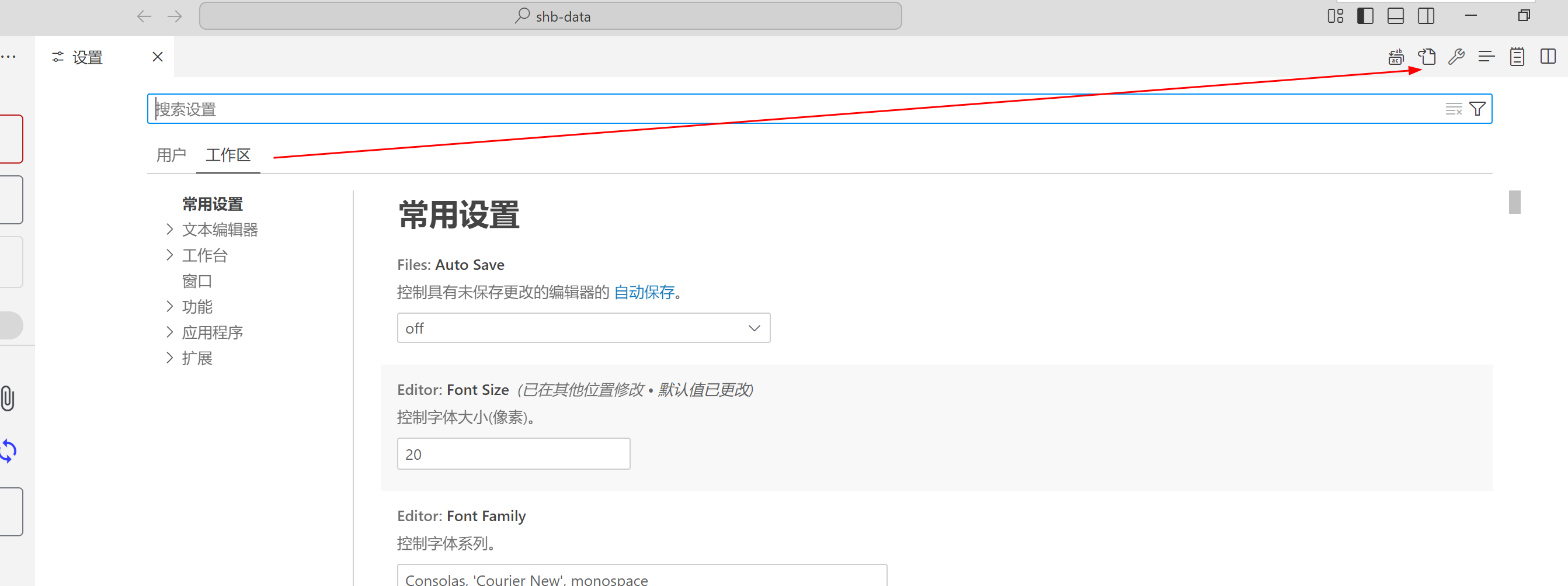Image resolution: width=1568 pixels, height=586 pixels.
Task: Click the ab/ac replace icon in editor toolbar
Action: (x=1396, y=57)
